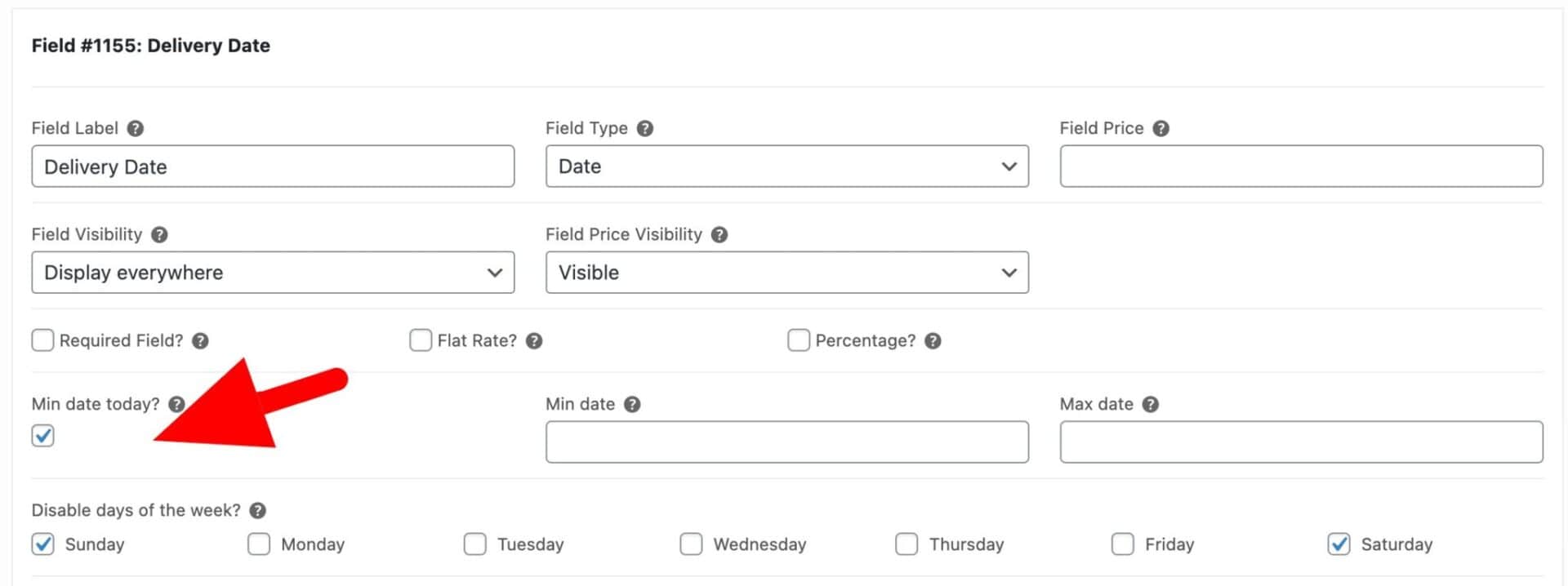Click Field Price Visibility help icon
The width and height of the screenshot is (1568, 586).
click(719, 234)
